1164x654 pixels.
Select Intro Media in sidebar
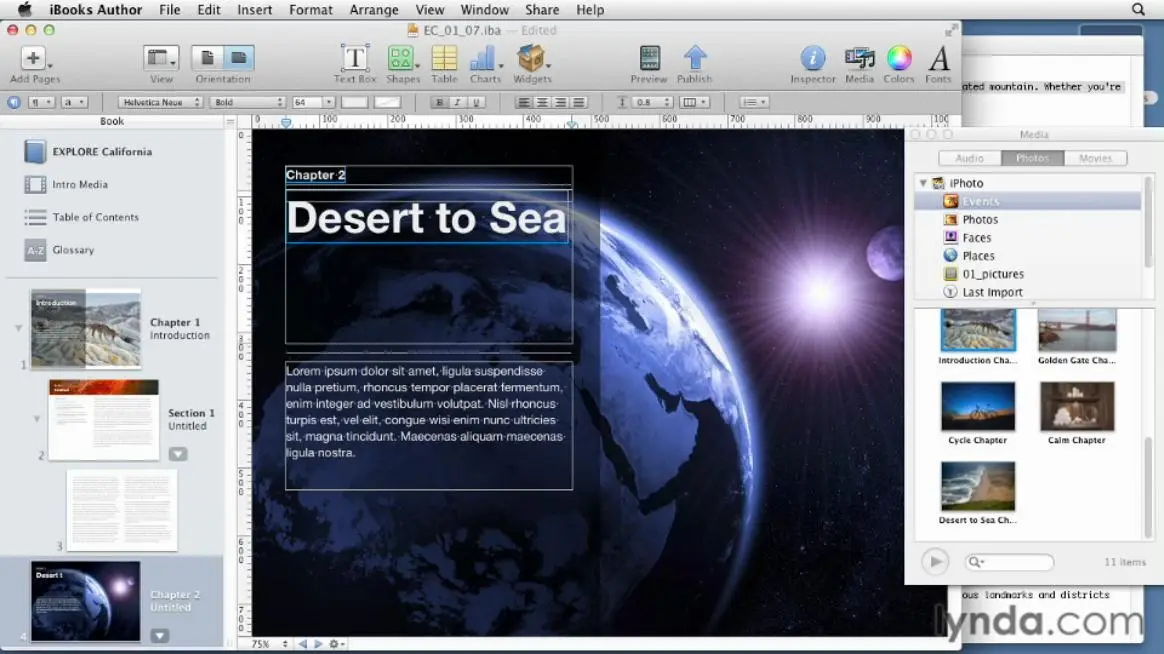coord(80,184)
